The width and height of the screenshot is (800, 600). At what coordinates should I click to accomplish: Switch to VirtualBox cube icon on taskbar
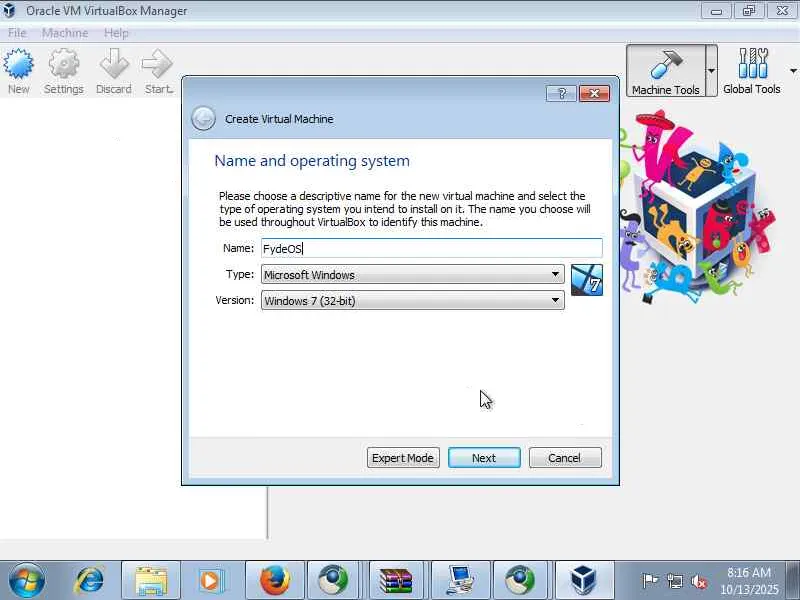tap(583, 581)
